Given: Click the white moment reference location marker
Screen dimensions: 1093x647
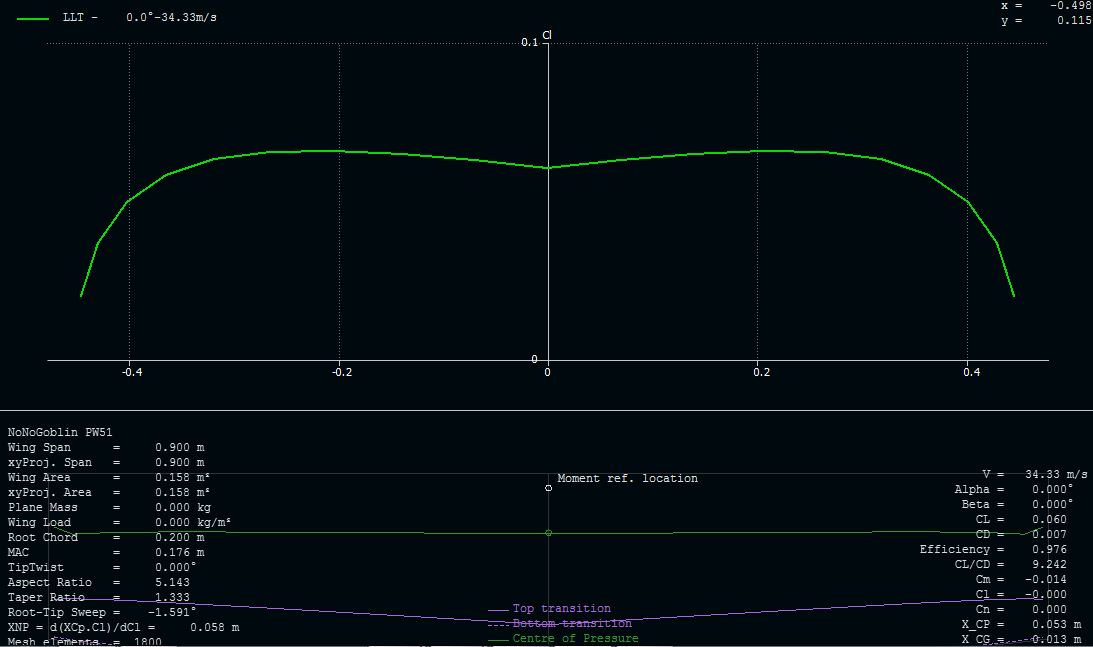Looking at the screenshot, I should tap(549, 488).
